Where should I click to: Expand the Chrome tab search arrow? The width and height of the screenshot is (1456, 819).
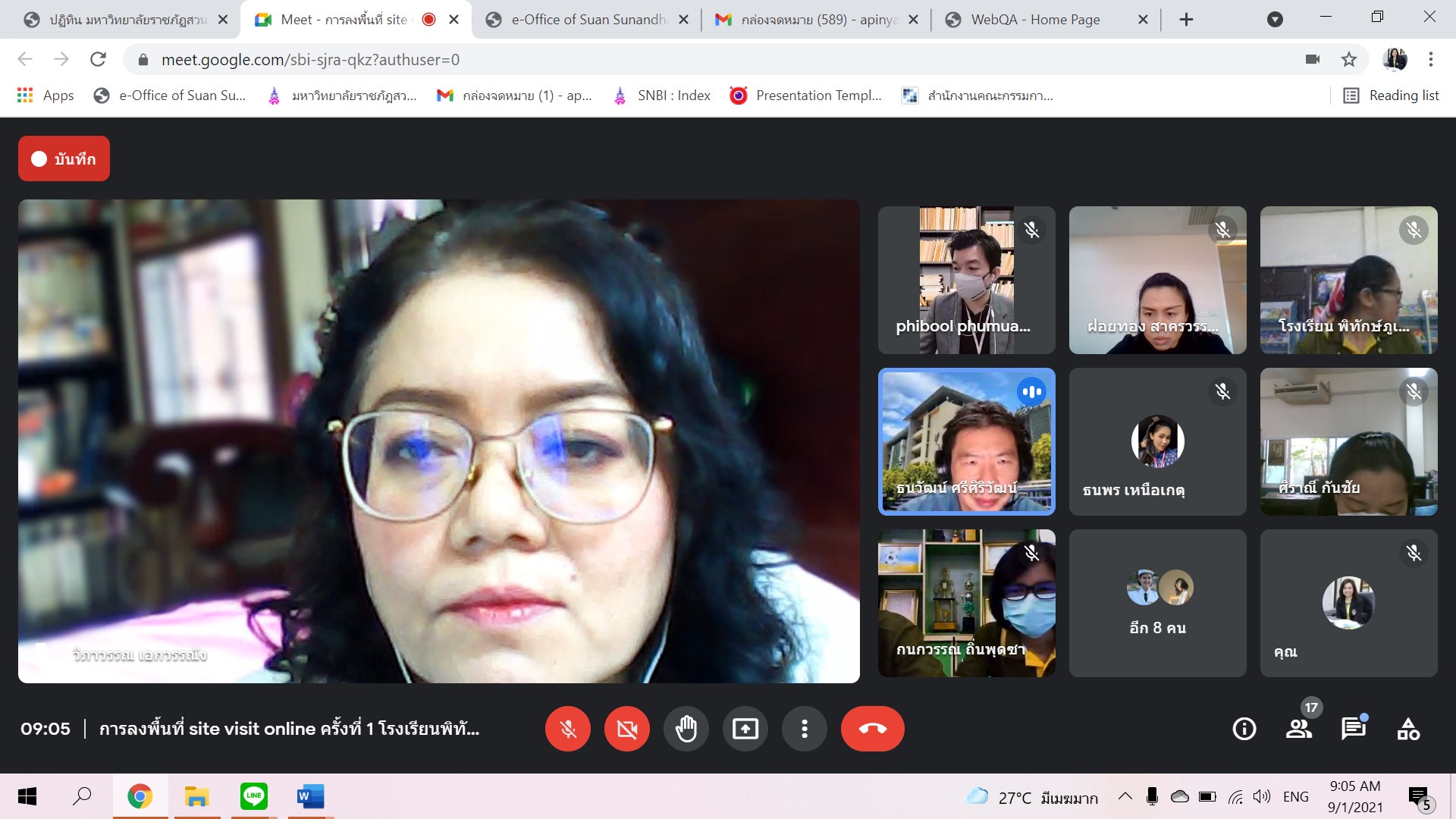[1275, 20]
